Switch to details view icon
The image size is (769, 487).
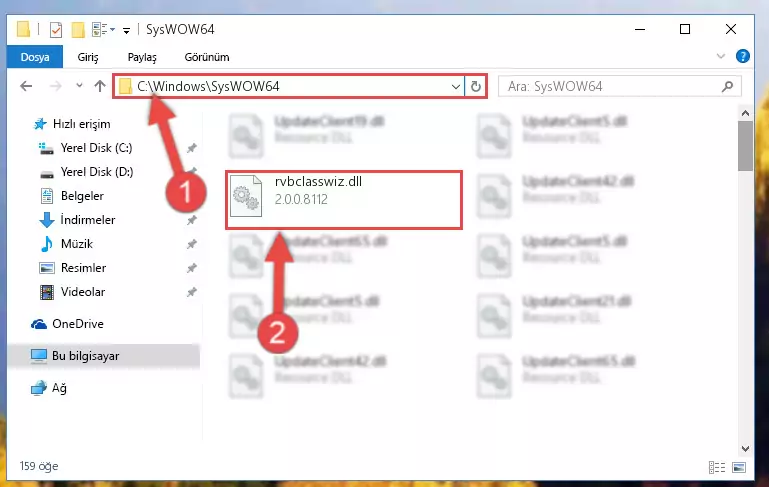tap(717, 467)
